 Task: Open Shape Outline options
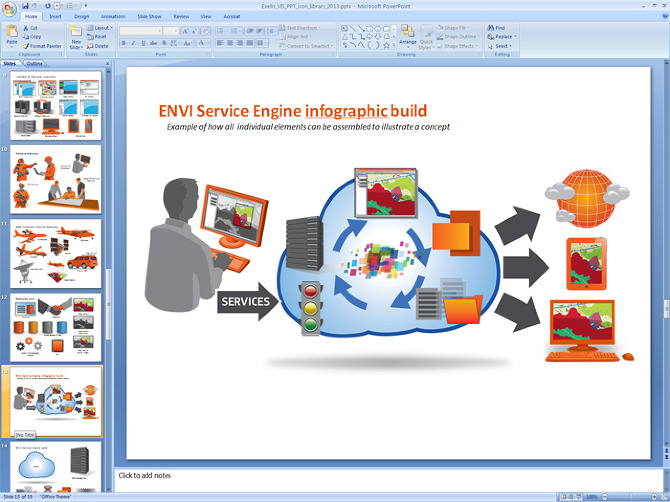[458, 37]
